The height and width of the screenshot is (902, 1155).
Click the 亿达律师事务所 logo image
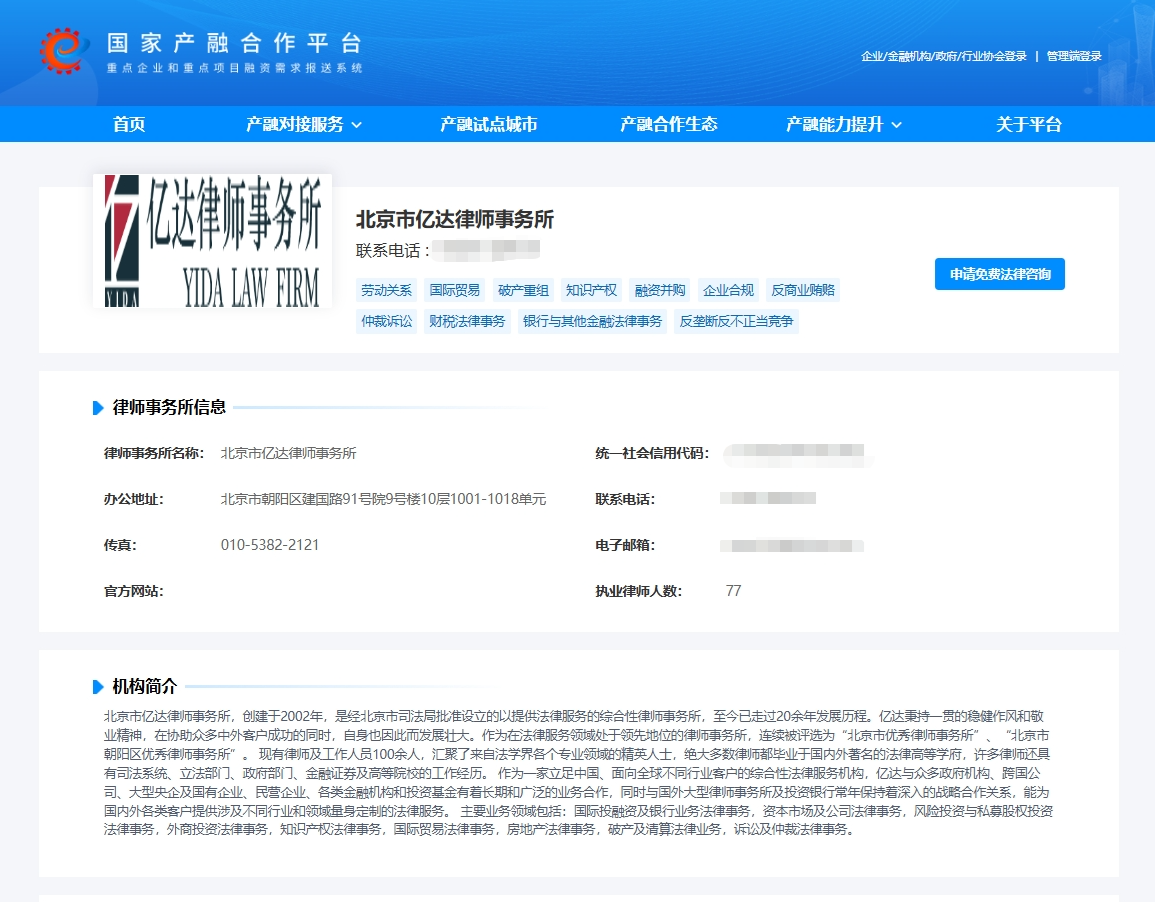click(x=212, y=241)
